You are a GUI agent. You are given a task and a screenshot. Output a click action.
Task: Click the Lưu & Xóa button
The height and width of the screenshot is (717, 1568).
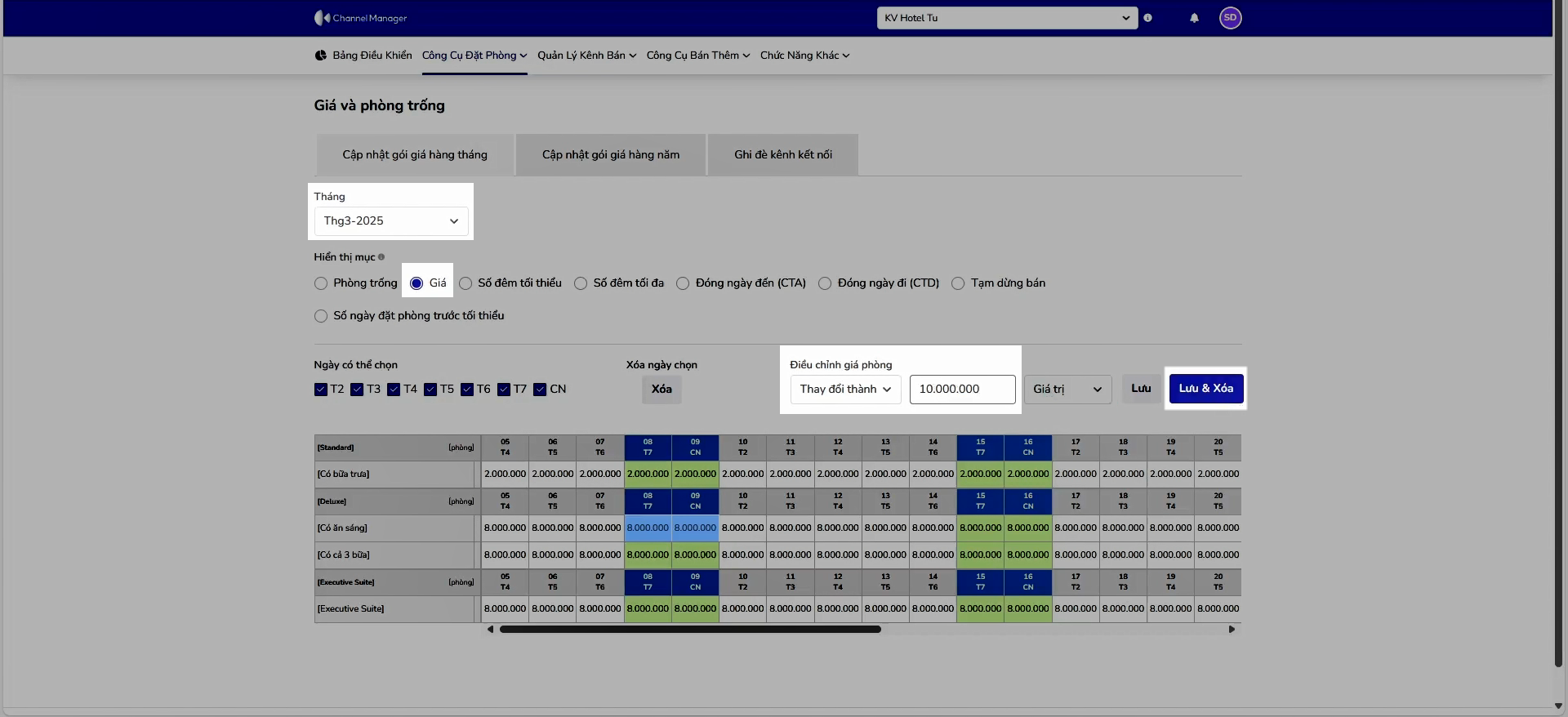pos(1206,389)
